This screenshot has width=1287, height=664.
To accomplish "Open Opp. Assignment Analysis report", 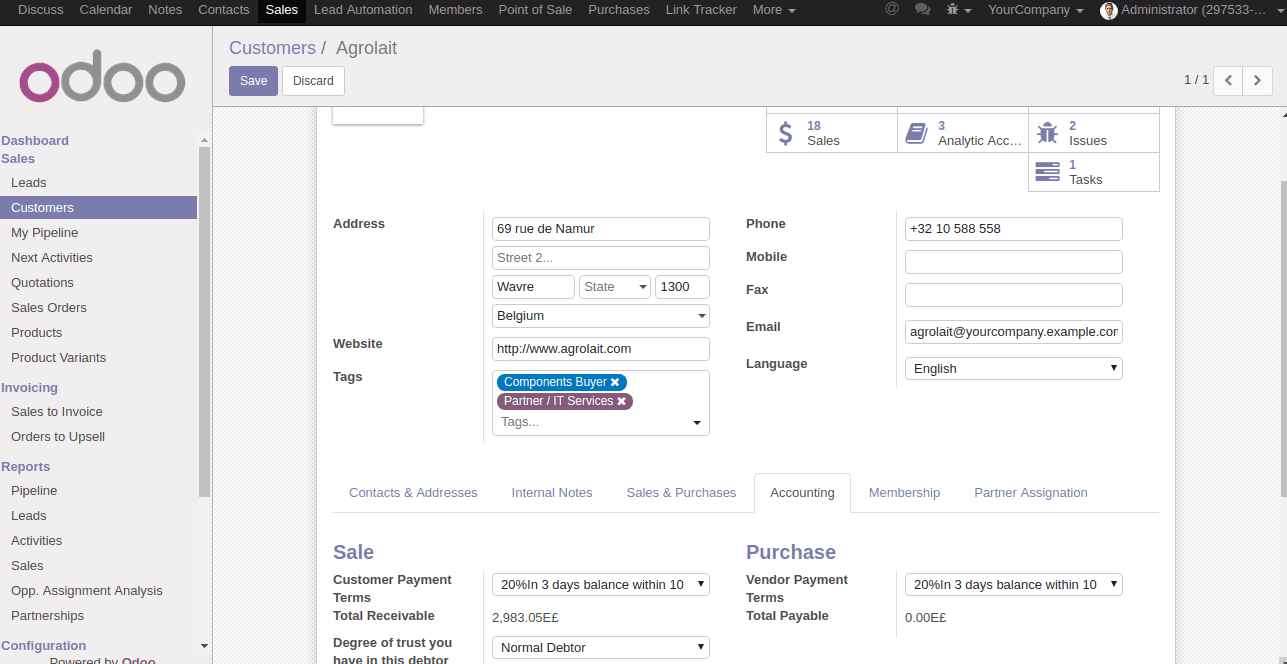I will coord(87,591).
